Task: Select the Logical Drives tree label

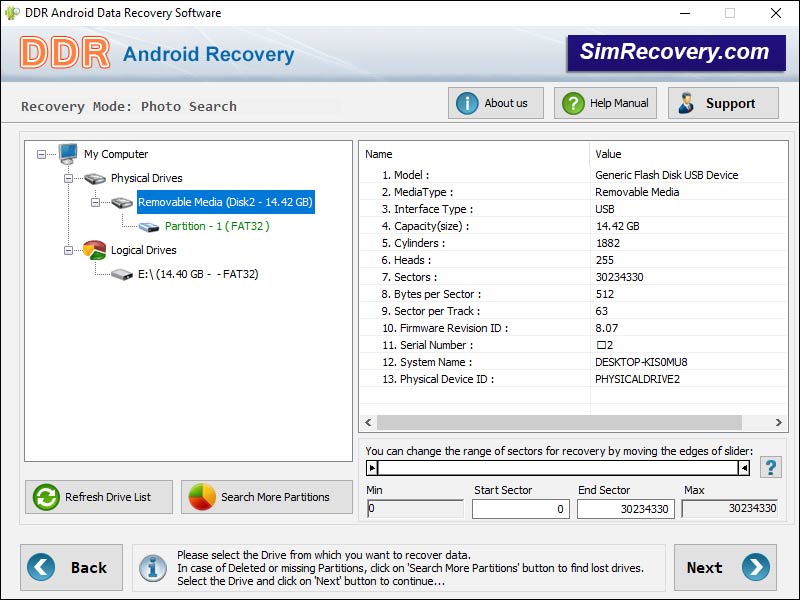Action: click(x=143, y=250)
